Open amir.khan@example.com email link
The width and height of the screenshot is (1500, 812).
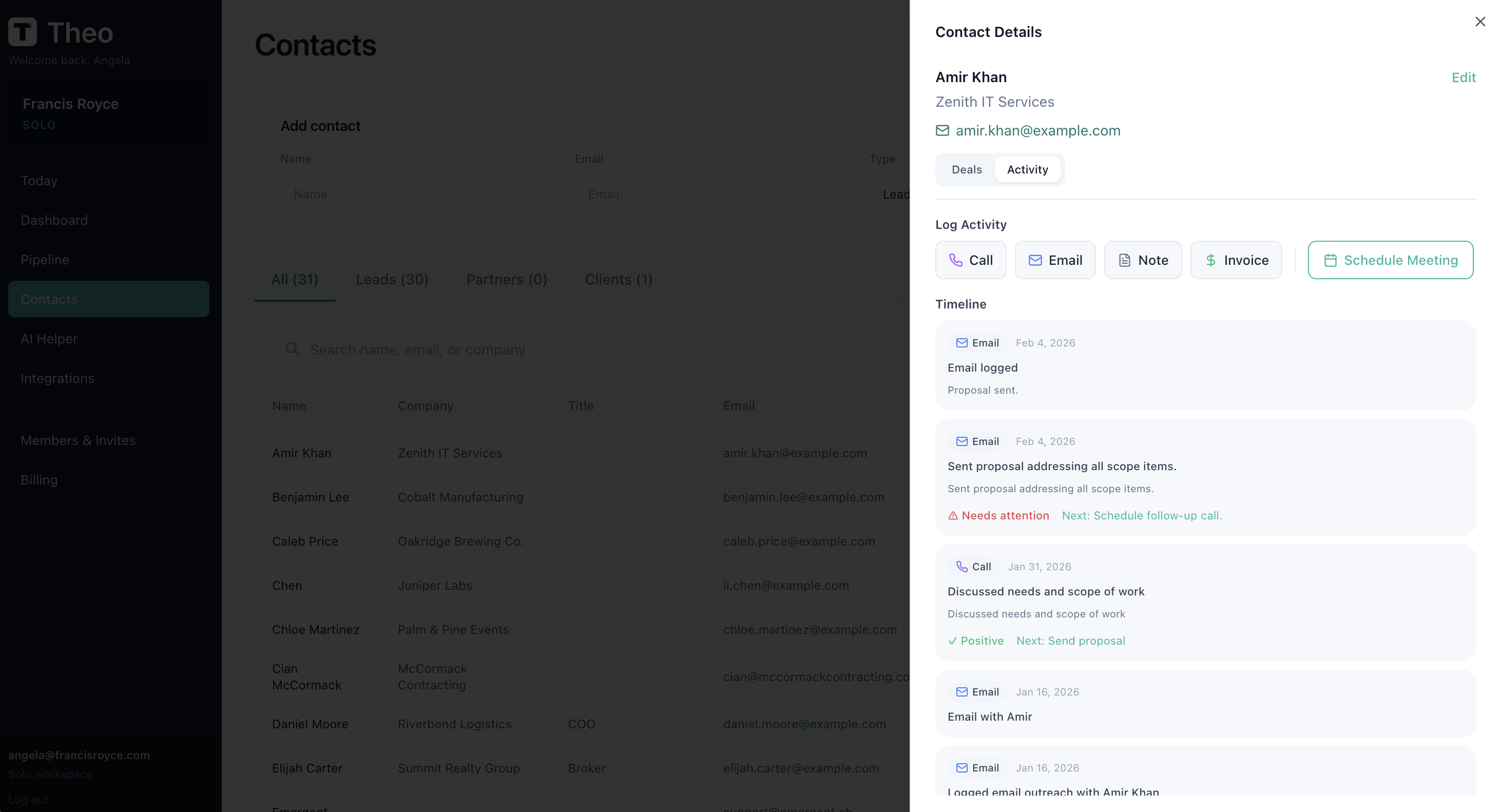pos(1037,130)
